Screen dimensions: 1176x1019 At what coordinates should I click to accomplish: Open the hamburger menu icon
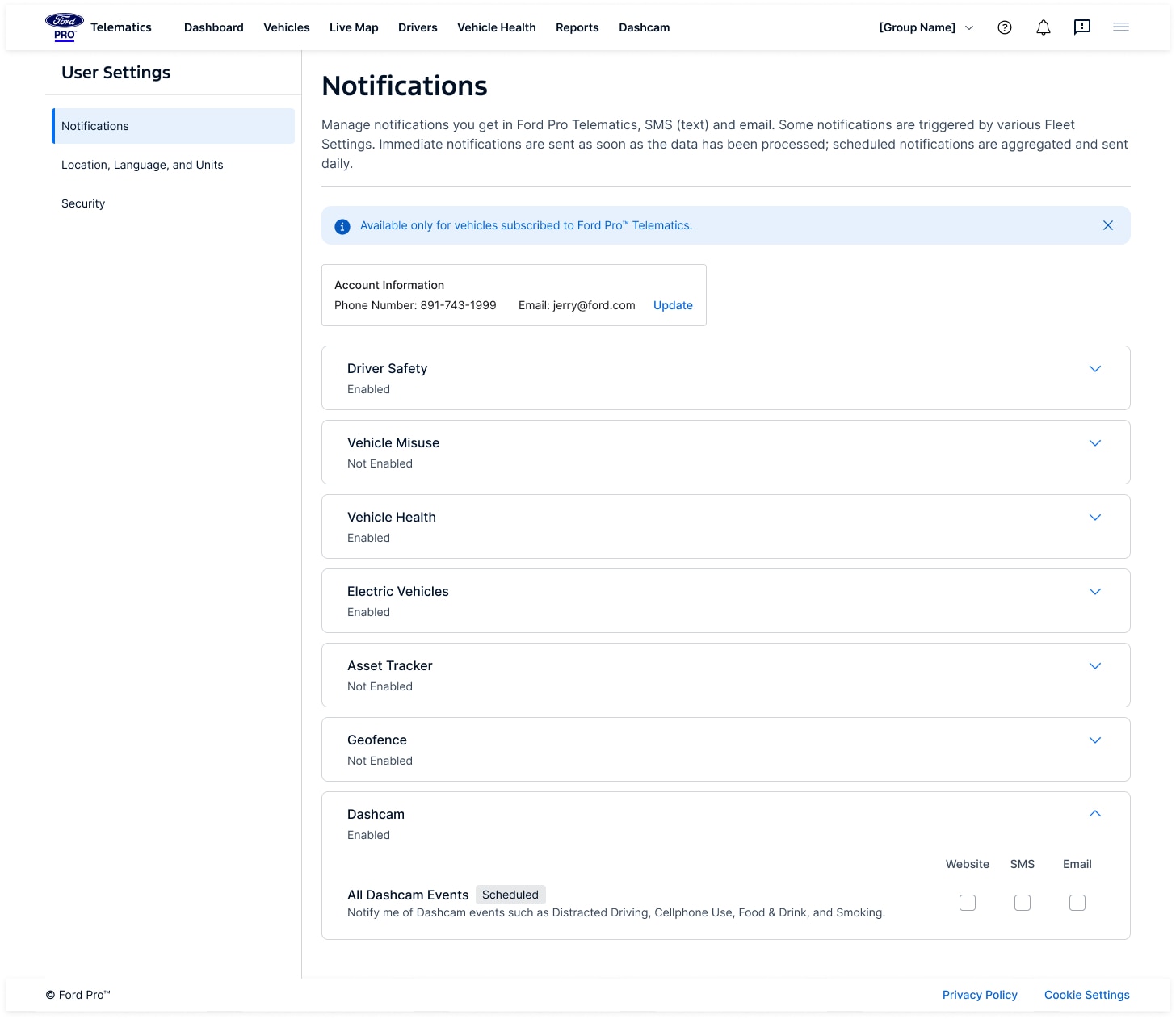(x=1120, y=27)
